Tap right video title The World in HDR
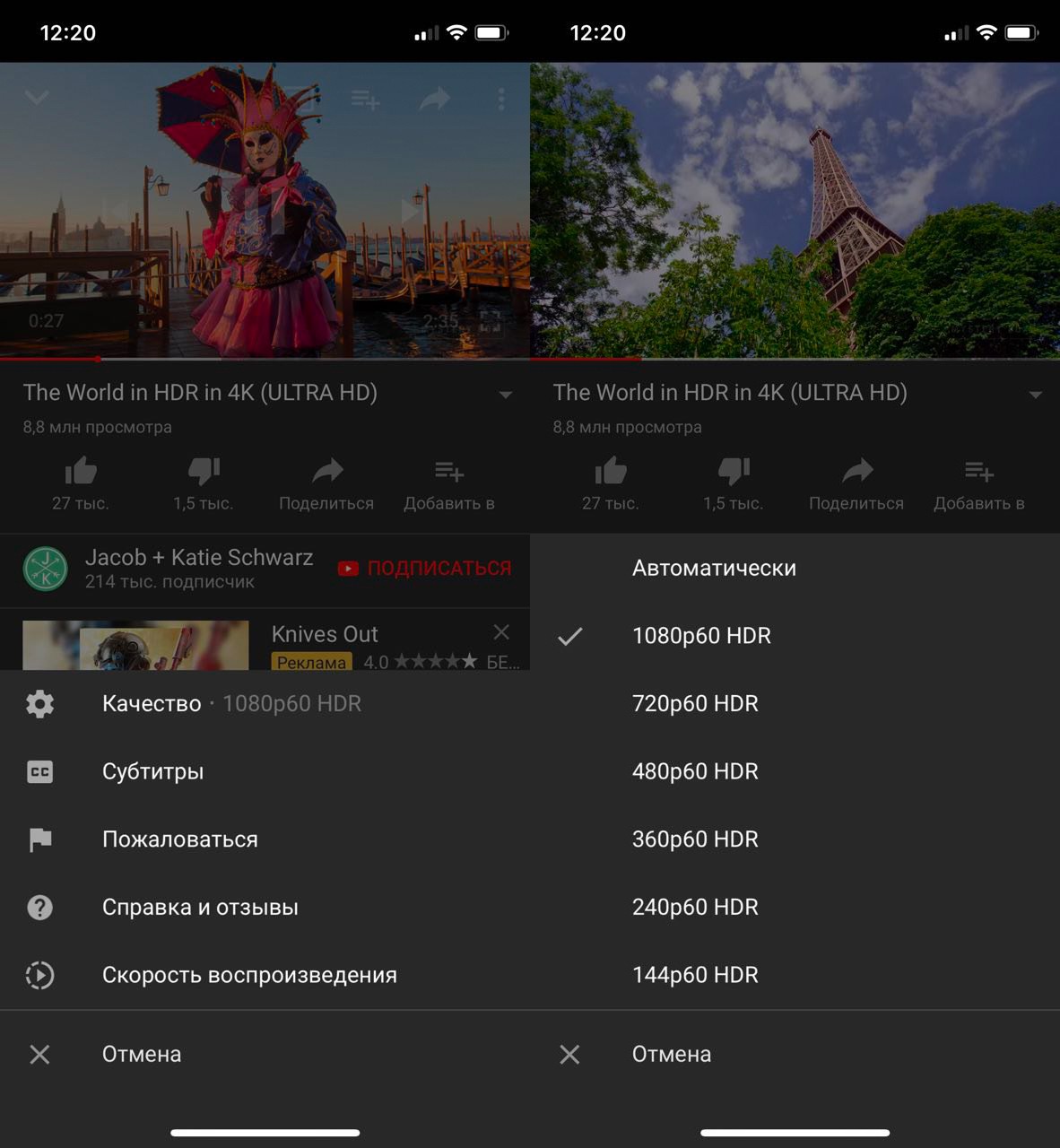The width and height of the screenshot is (1060, 1148). point(730,393)
